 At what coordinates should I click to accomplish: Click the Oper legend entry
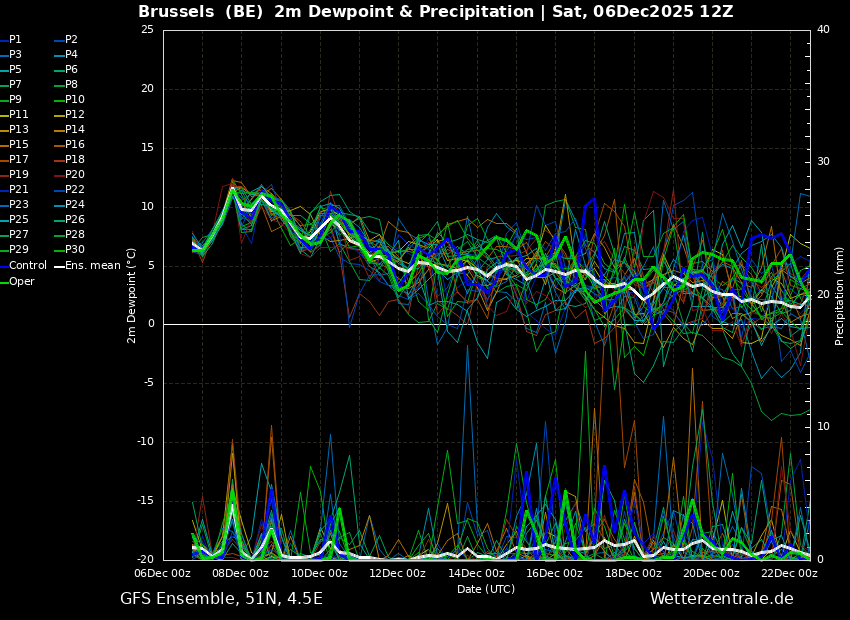22,282
